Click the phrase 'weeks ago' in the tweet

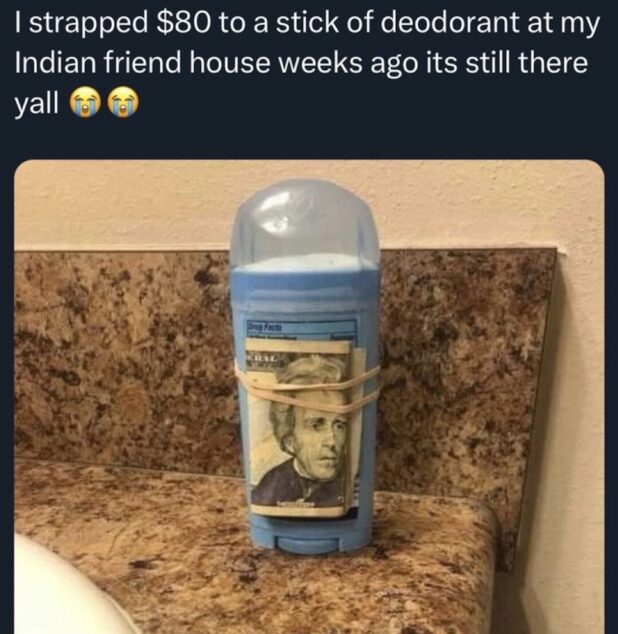(x=348, y=63)
